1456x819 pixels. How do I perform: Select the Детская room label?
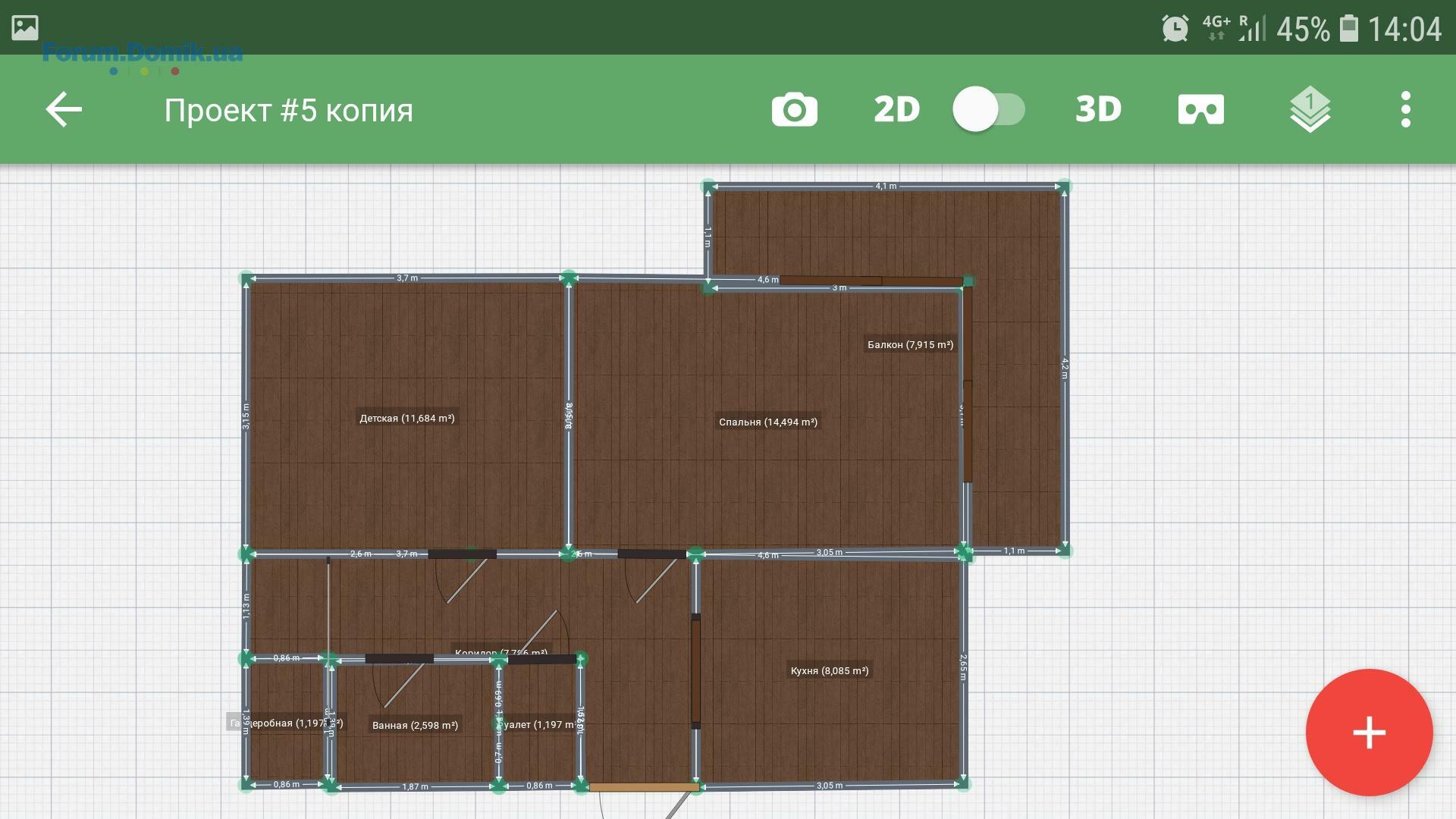[407, 418]
